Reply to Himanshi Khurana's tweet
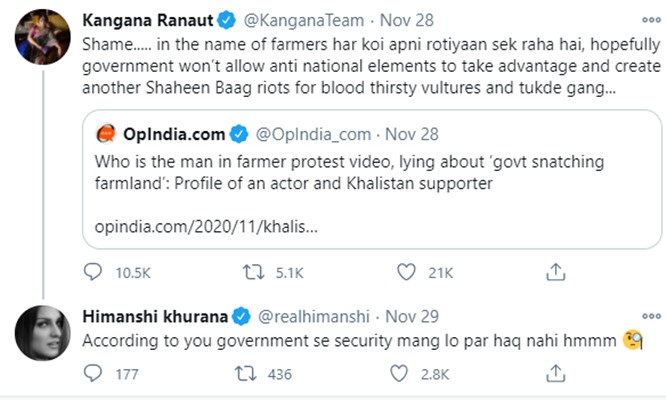 click(92, 374)
